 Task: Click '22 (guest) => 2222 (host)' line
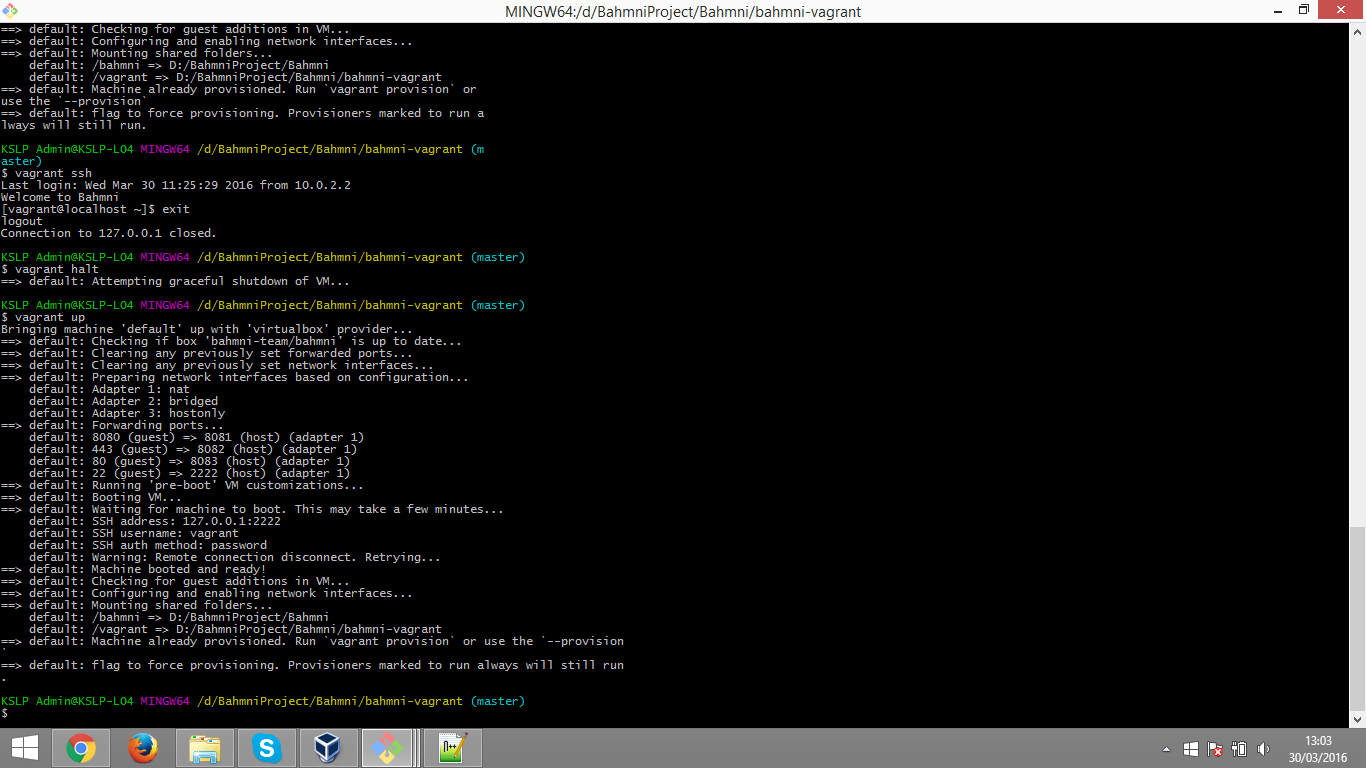(189, 473)
